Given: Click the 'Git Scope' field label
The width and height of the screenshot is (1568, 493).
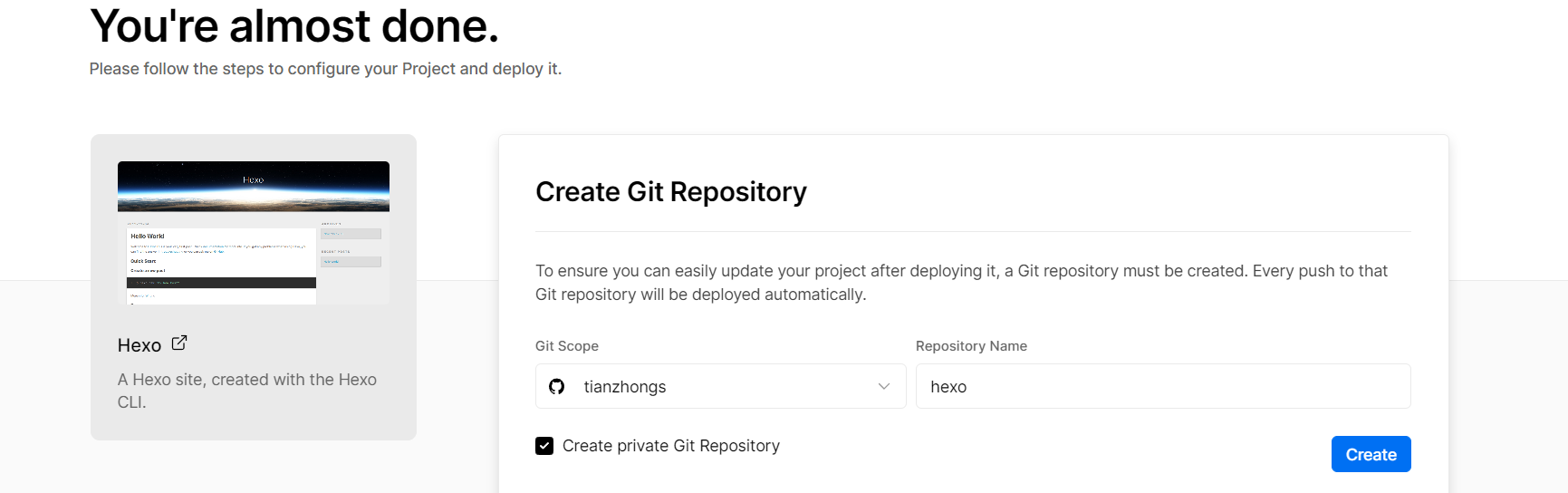Looking at the screenshot, I should (x=567, y=346).
